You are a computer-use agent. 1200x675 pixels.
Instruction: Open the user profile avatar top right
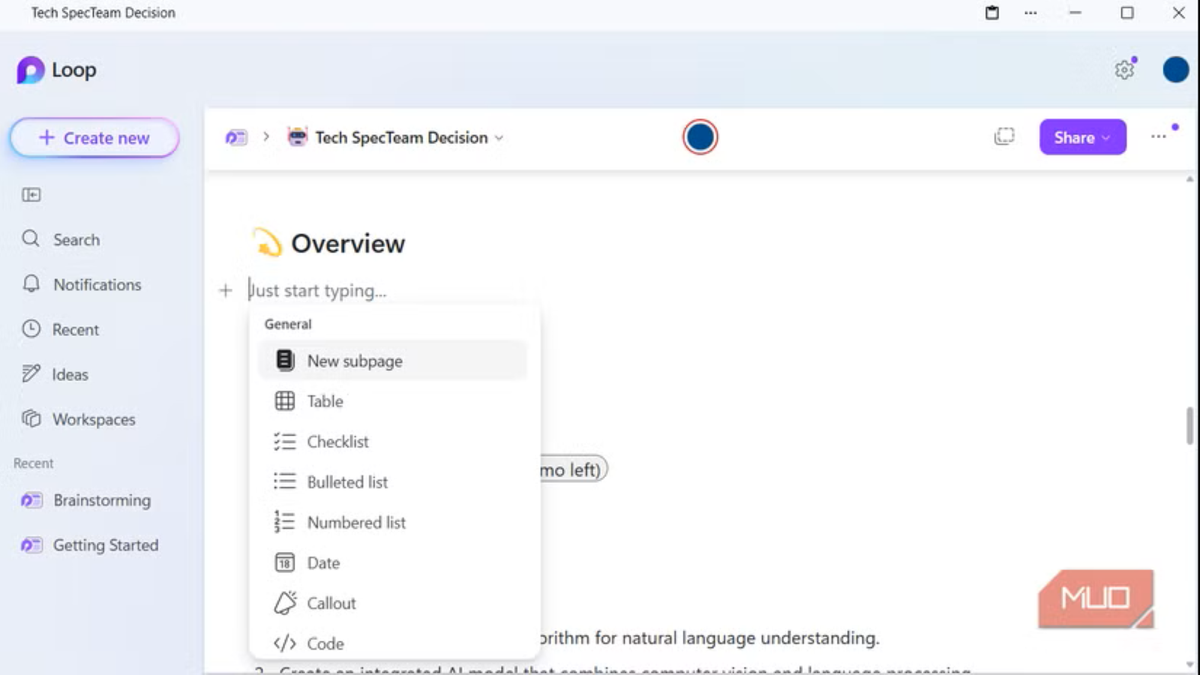click(1175, 70)
